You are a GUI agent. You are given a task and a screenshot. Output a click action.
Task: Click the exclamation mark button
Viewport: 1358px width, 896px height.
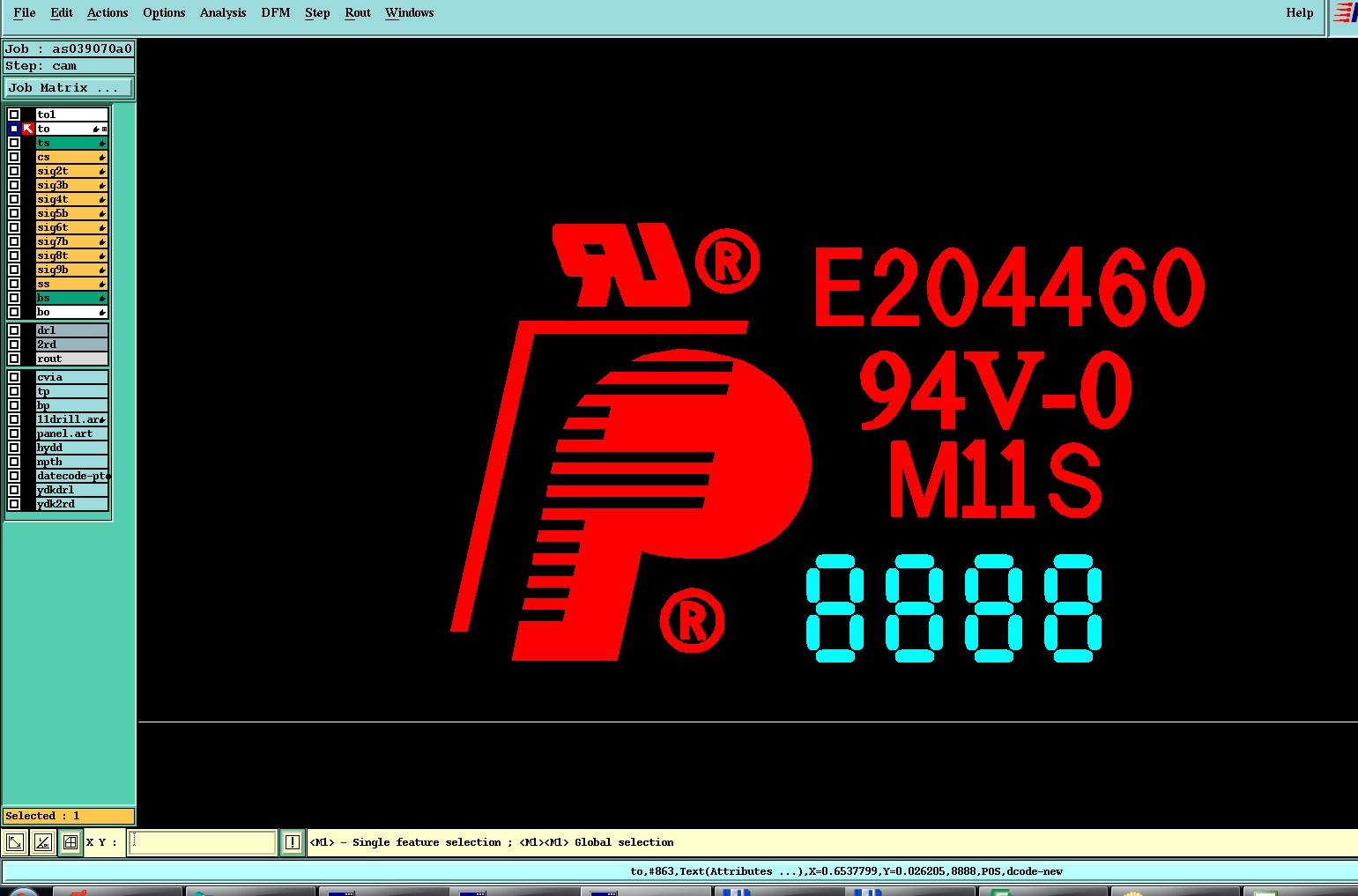(293, 842)
